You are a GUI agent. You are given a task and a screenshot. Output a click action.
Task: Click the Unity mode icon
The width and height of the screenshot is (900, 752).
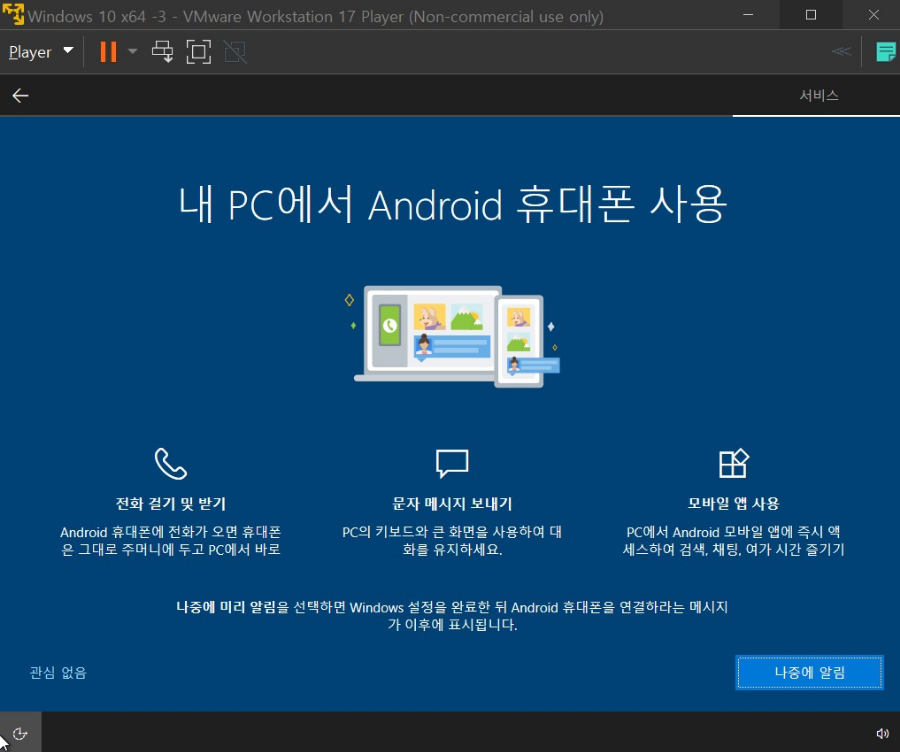[x=235, y=52]
